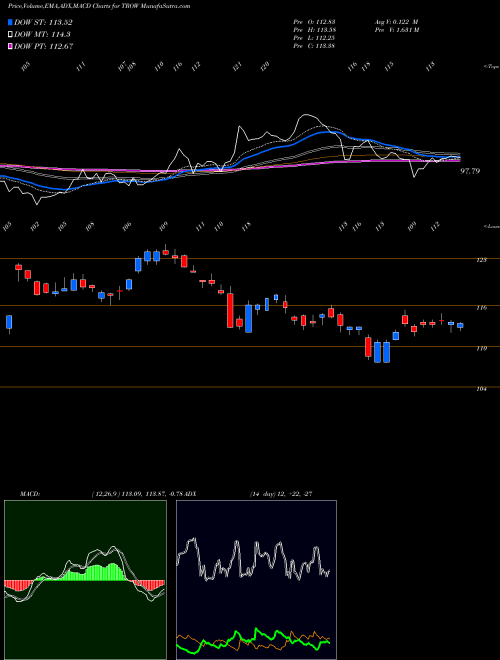The image size is (500, 660).
Task: Click the 'Pre L: 112.25' low value
Action: [x=314, y=38]
